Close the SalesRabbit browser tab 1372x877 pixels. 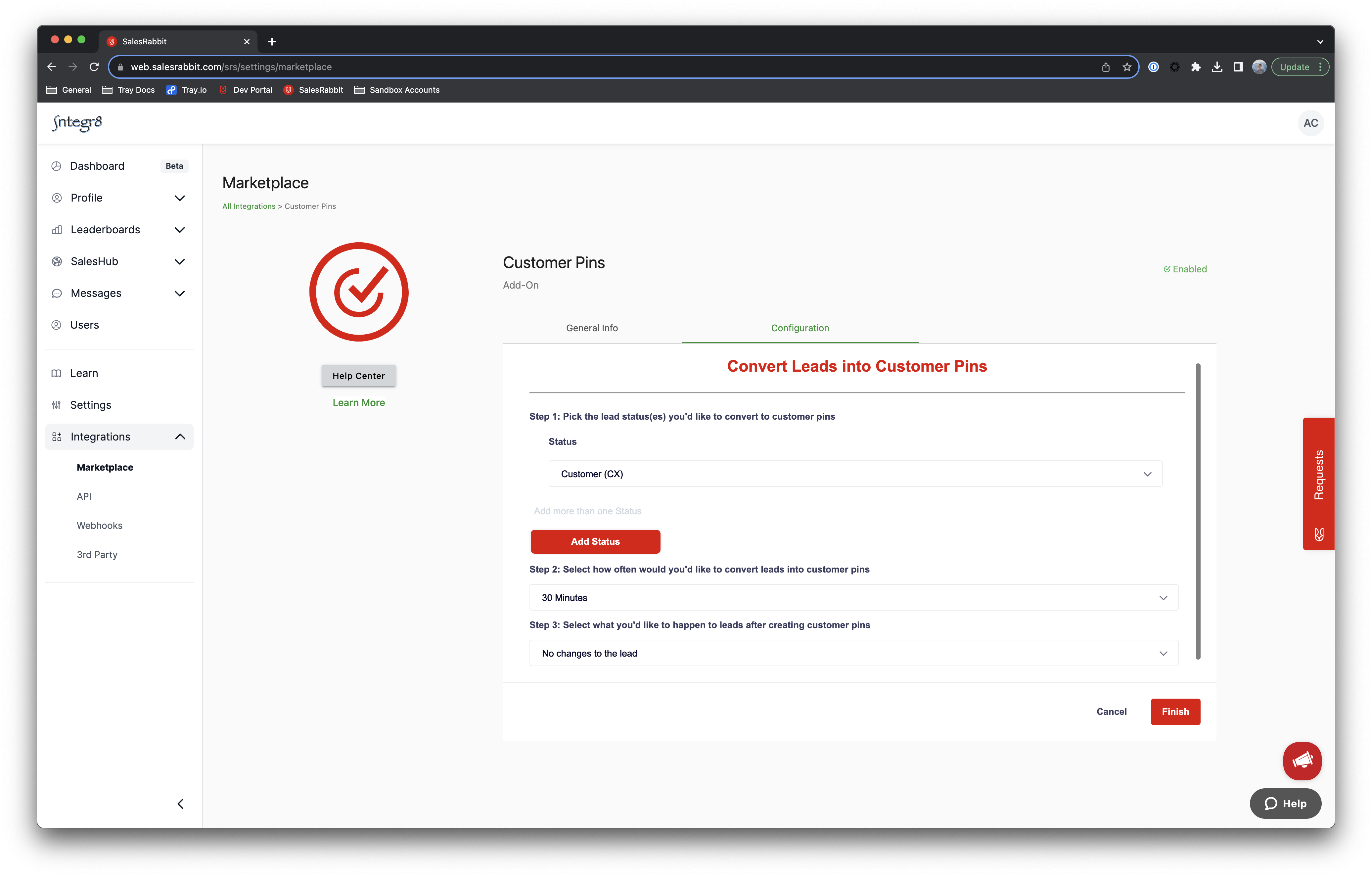coord(247,42)
